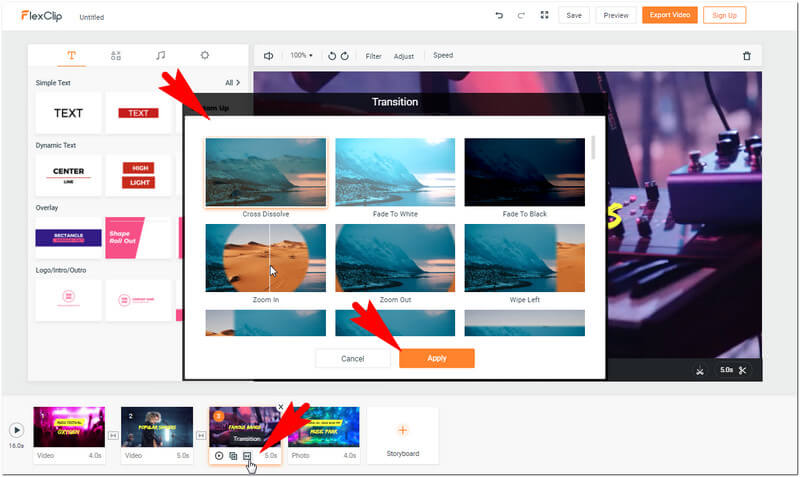Viewport: 800px width, 477px height.
Task: Open the Adjust option
Action: click(404, 56)
